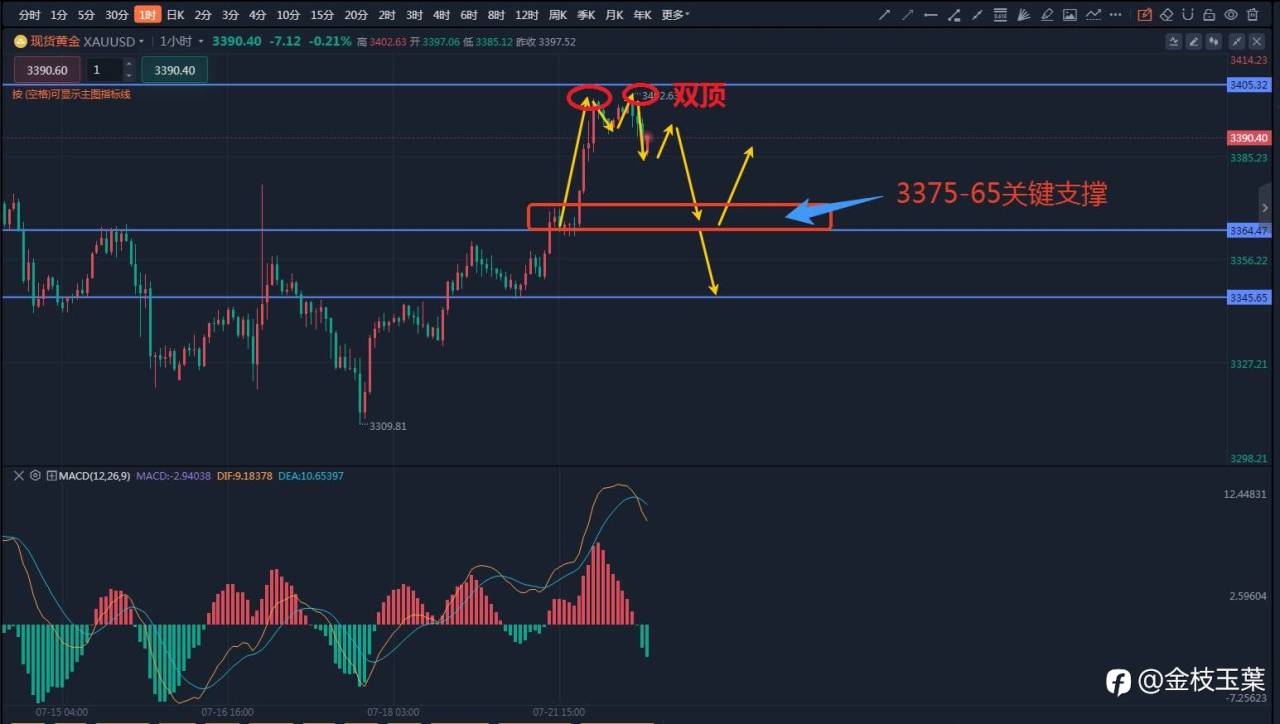Switch to the 2时 timeframe
Image resolution: width=1280 pixels, height=724 pixels.
(x=387, y=15)
